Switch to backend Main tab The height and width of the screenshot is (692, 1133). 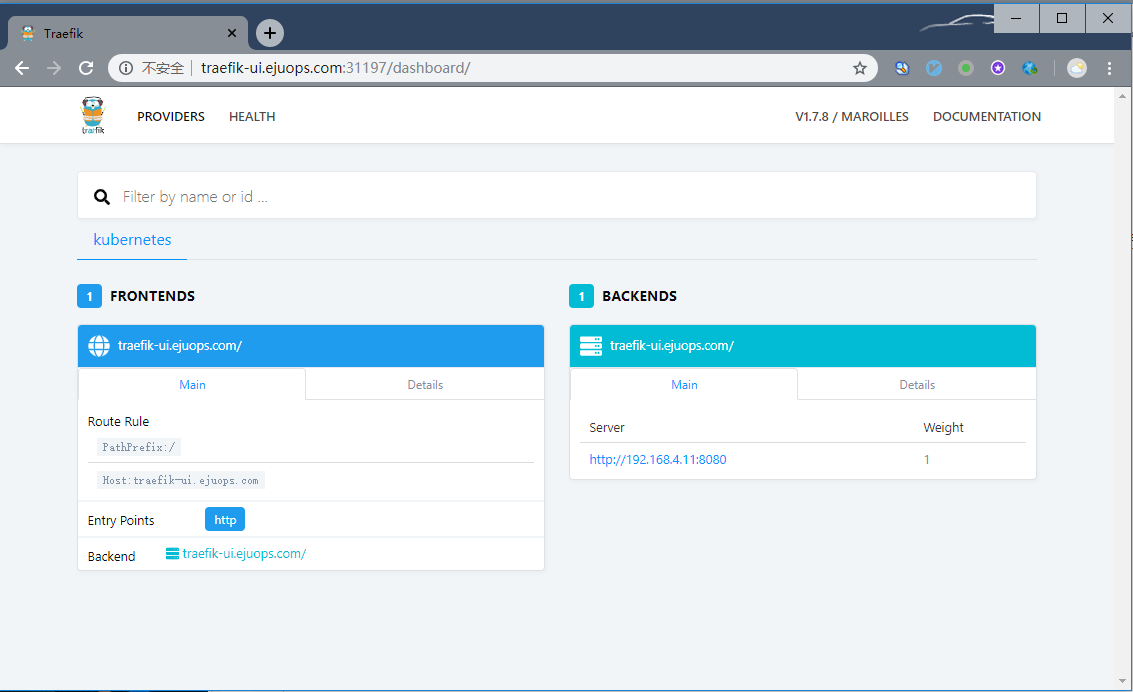[684, 385]
